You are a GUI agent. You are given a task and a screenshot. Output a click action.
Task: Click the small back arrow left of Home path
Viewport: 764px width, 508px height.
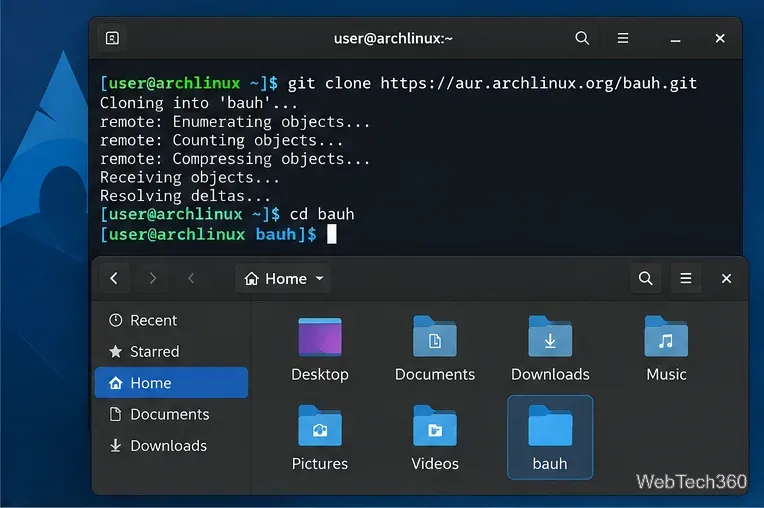point(191,278)
